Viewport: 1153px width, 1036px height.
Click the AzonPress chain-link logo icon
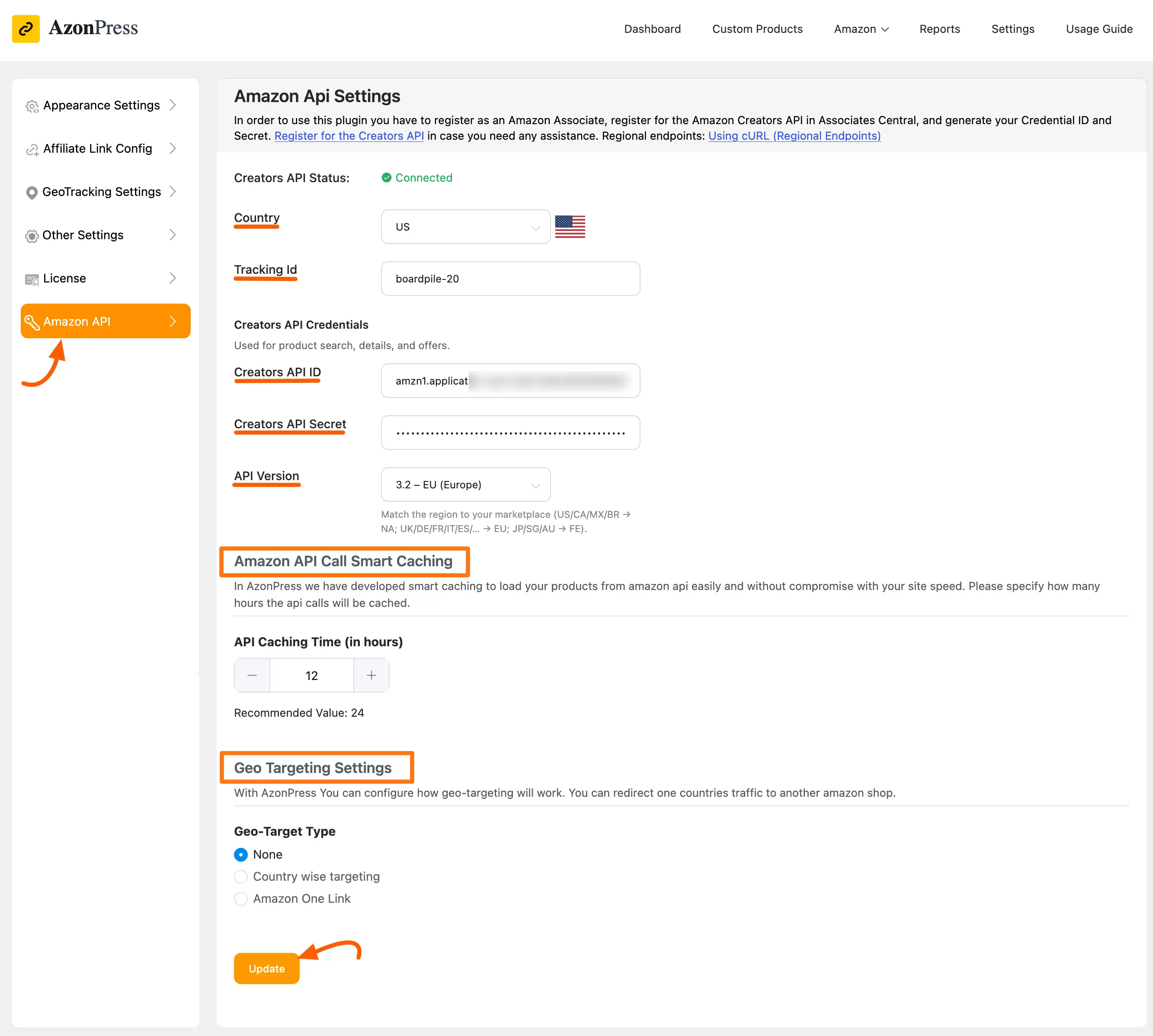26,29
